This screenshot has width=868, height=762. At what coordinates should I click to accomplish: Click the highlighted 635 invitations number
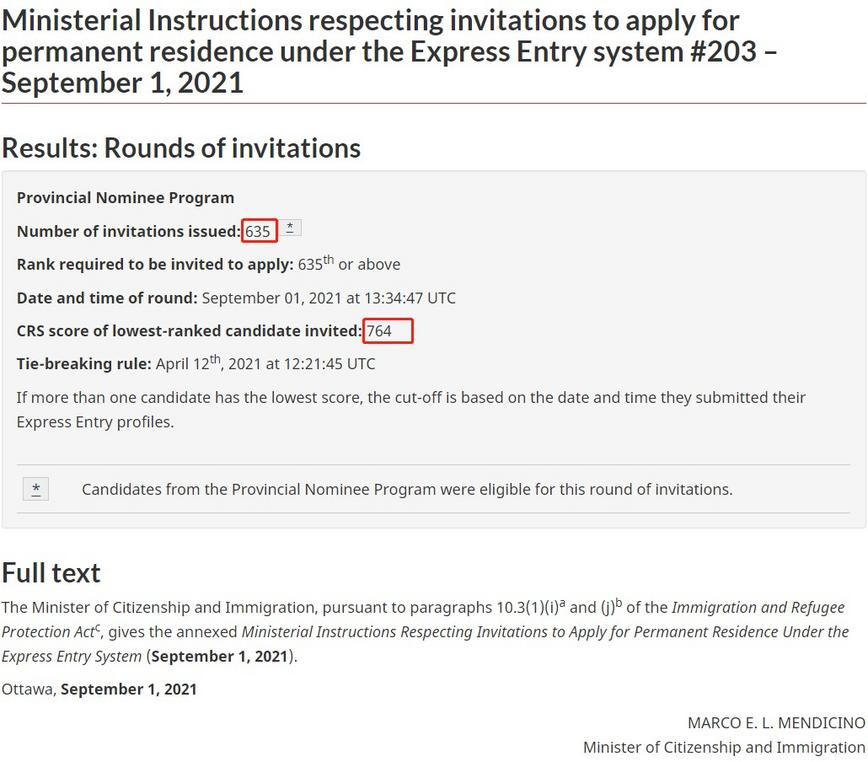click(x=259, y=231)
